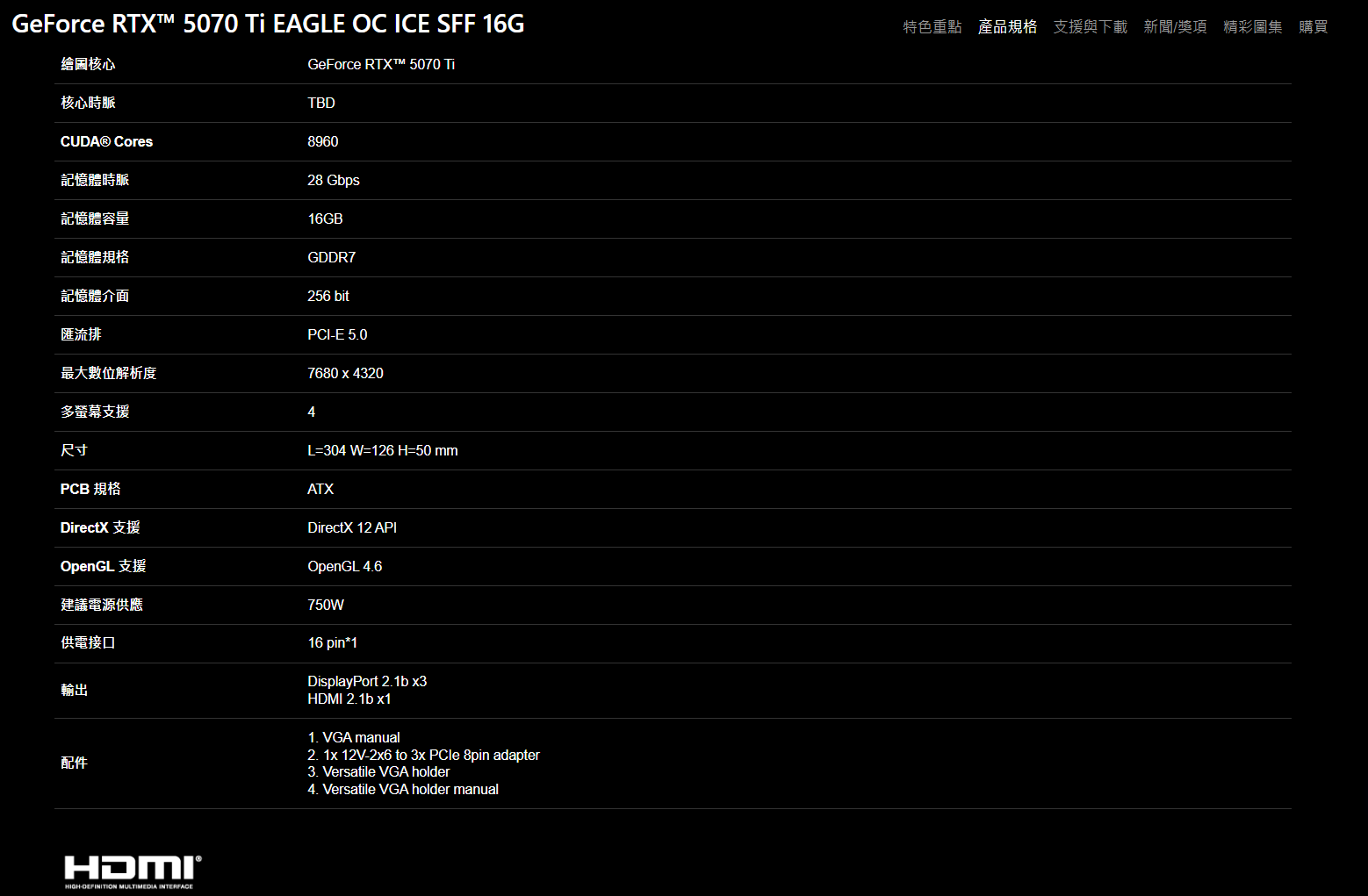Click the 750W recommended PSU value
The height and width of the screenshot is (896, 1368).
[326, 605]
